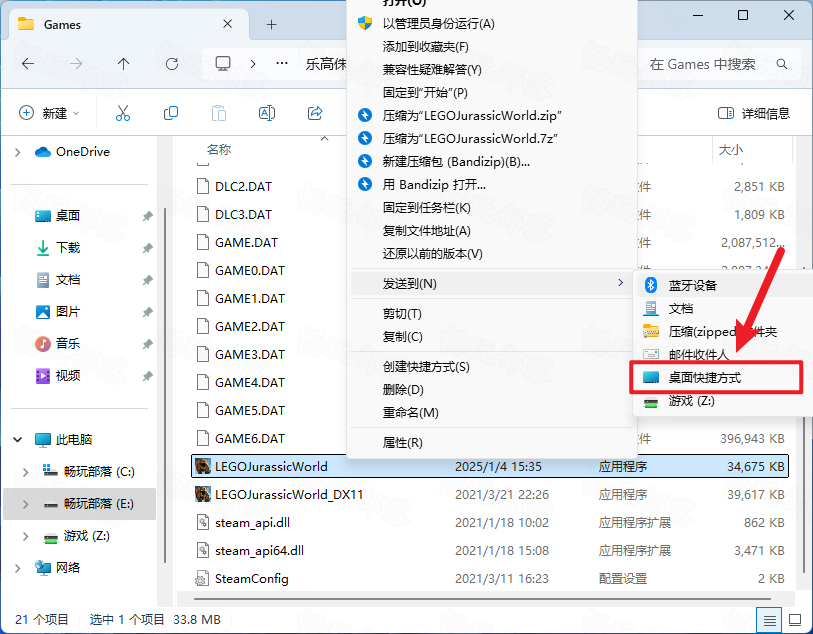
Task: Click the pin icon next to 视频
Action: [148, 376]
